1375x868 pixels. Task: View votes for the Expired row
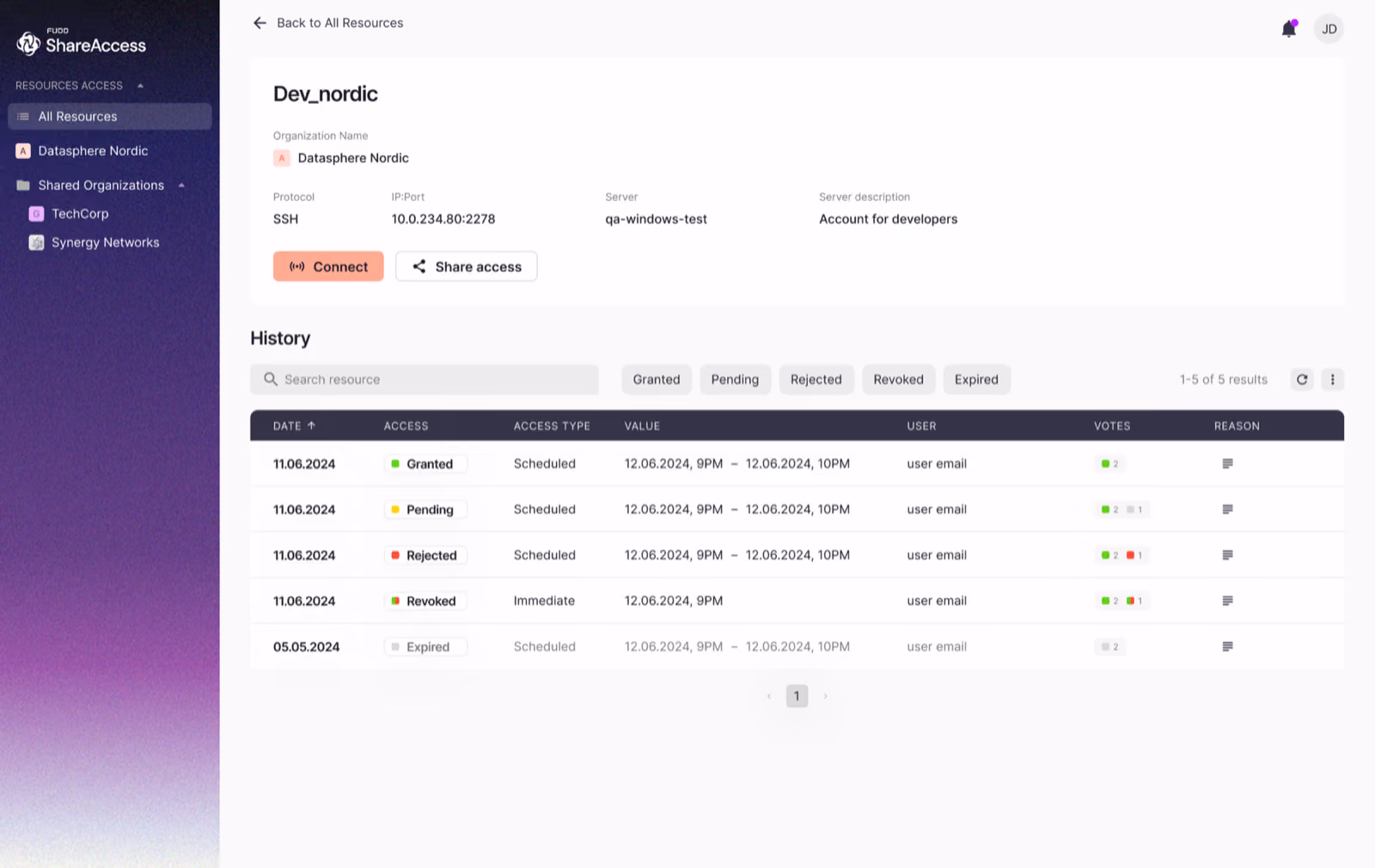click(1109, 646)
